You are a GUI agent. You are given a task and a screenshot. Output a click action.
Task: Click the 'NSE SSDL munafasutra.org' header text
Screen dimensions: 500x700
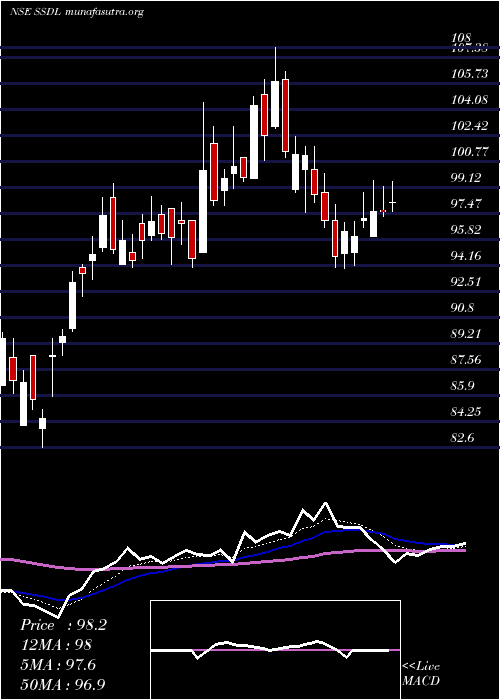click(76, 12)
